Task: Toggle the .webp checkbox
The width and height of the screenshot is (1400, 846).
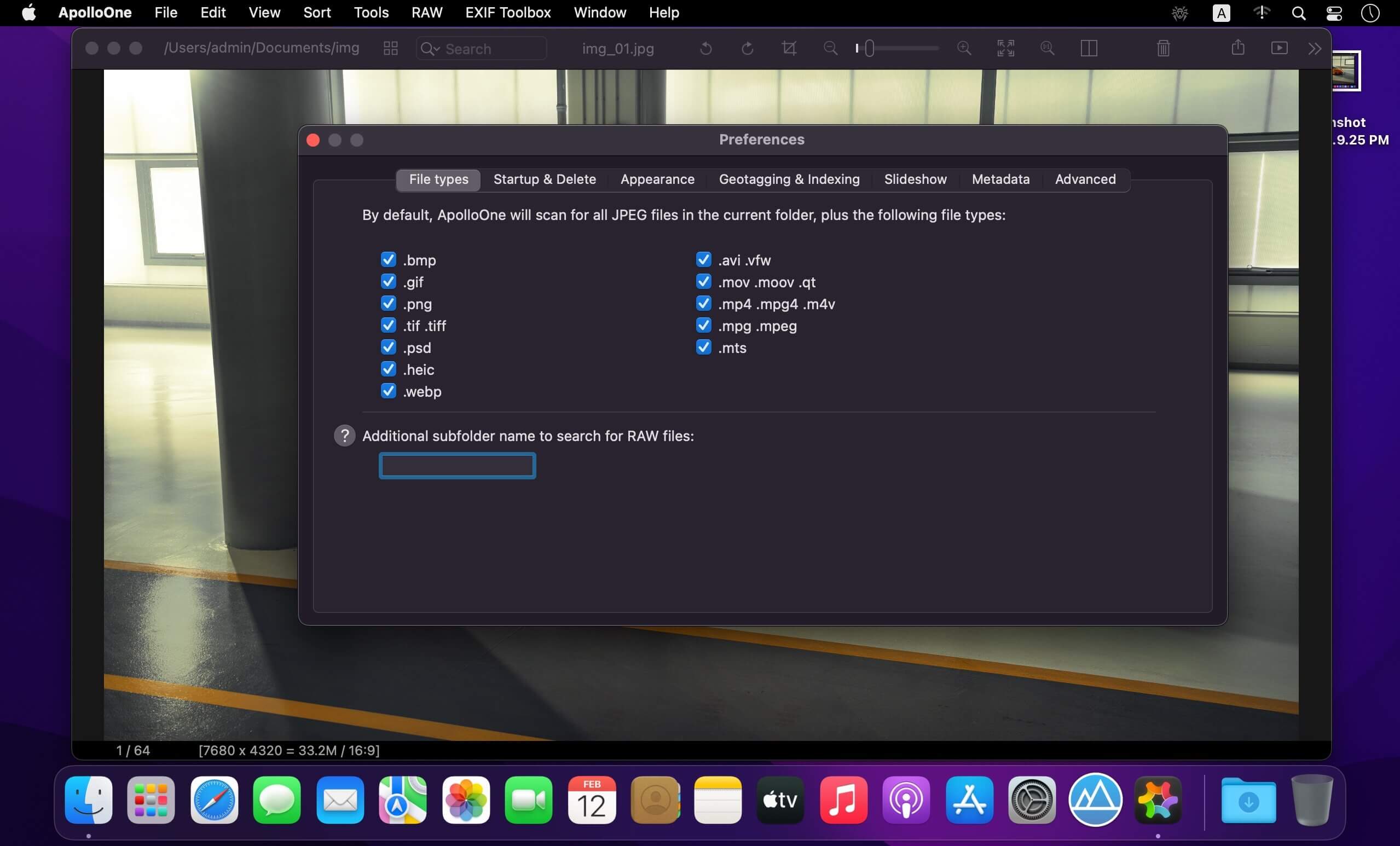Action: (x=388, y=391)
